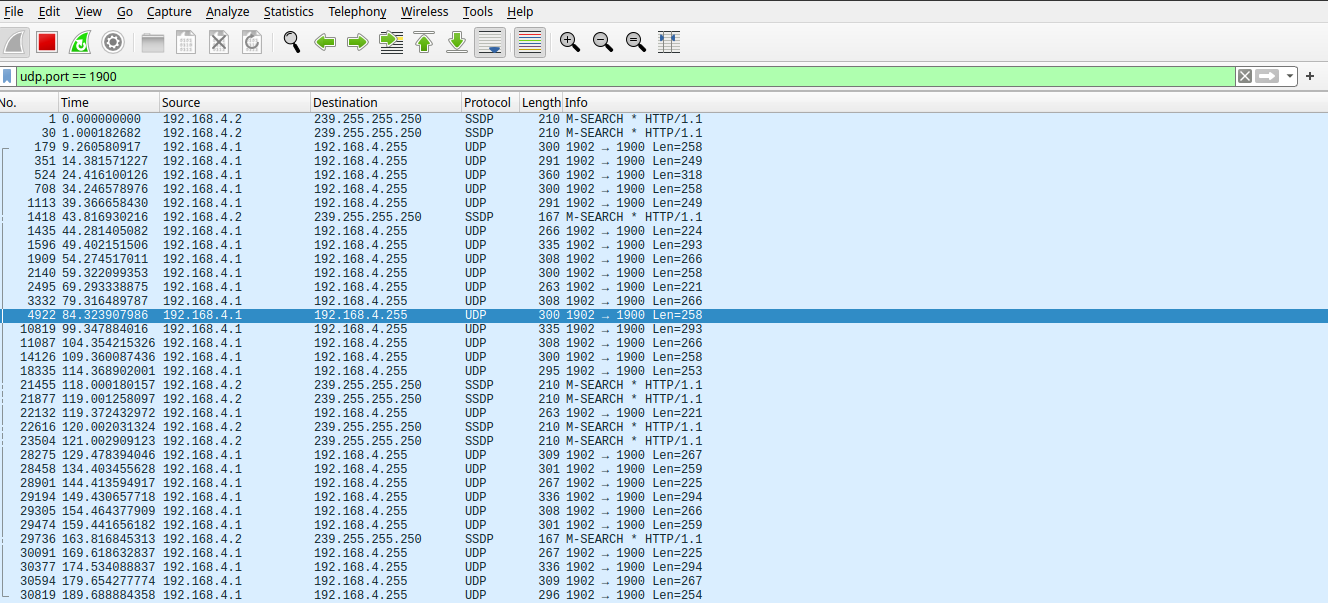Select highlighted packet 4922 row
The width and height of the screenshot is (1328, 608).
(x=664, y=315)
